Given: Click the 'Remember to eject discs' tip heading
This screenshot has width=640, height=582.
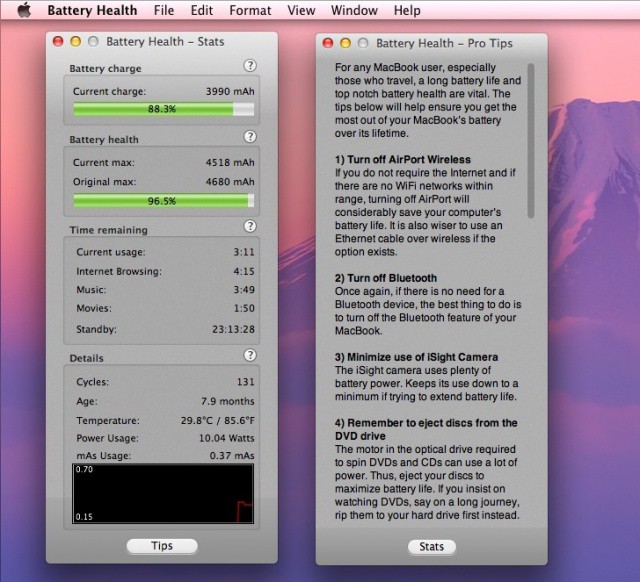Looking at the screenshot, I should point(426,429).
